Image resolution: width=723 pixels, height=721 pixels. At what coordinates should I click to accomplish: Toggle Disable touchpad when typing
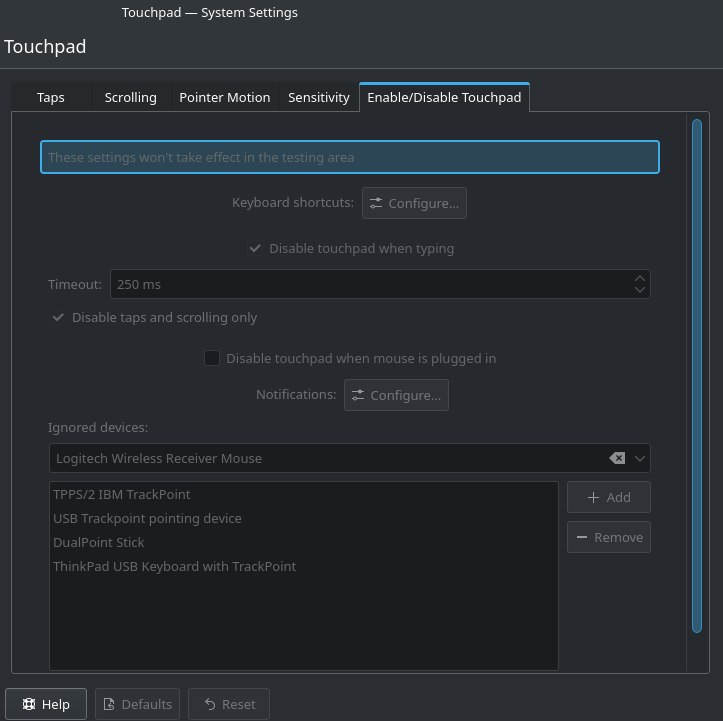click(x=351, y=248)
